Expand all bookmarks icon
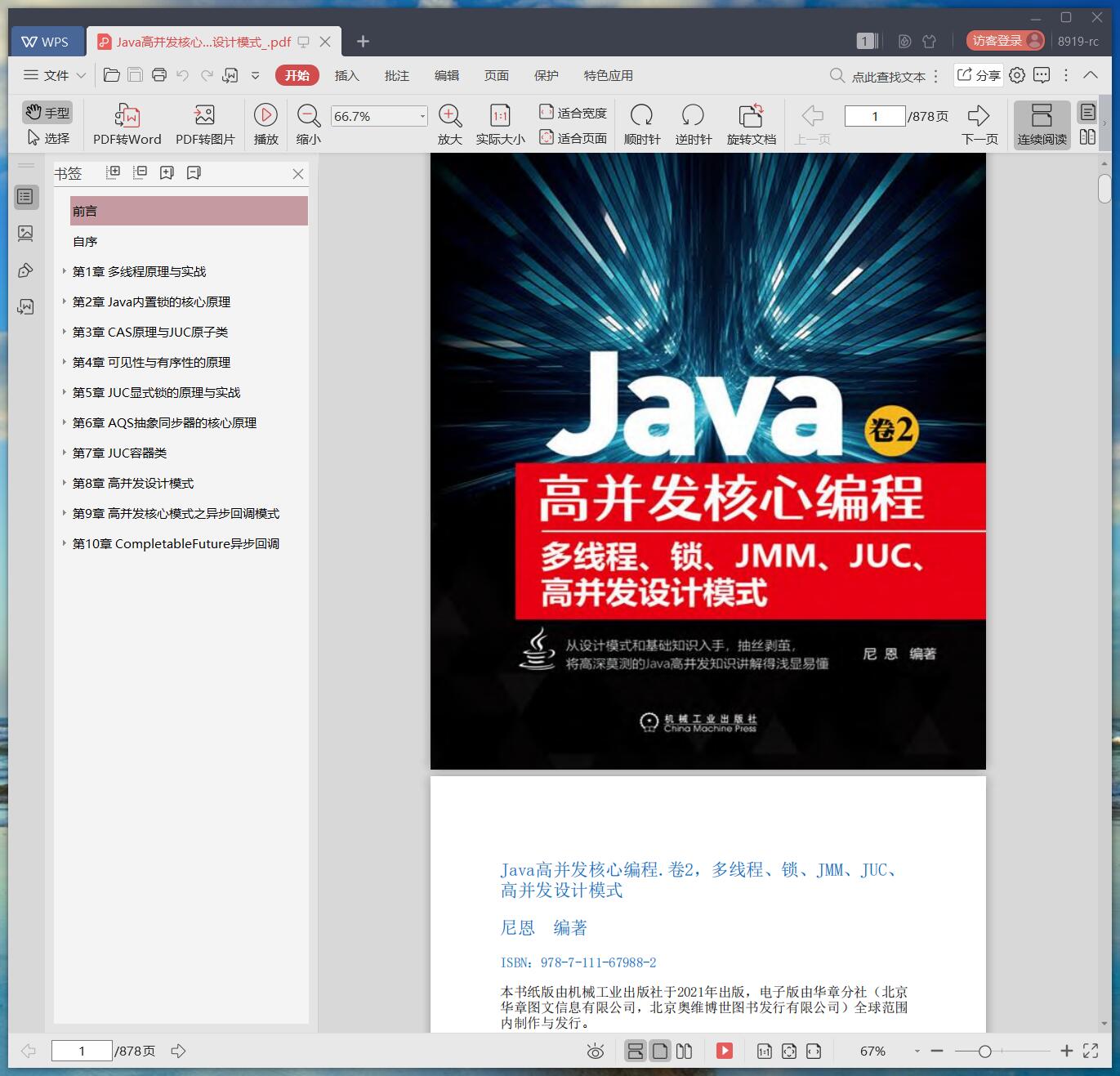Screen dimensions: 1120x1076 (114, 172)
